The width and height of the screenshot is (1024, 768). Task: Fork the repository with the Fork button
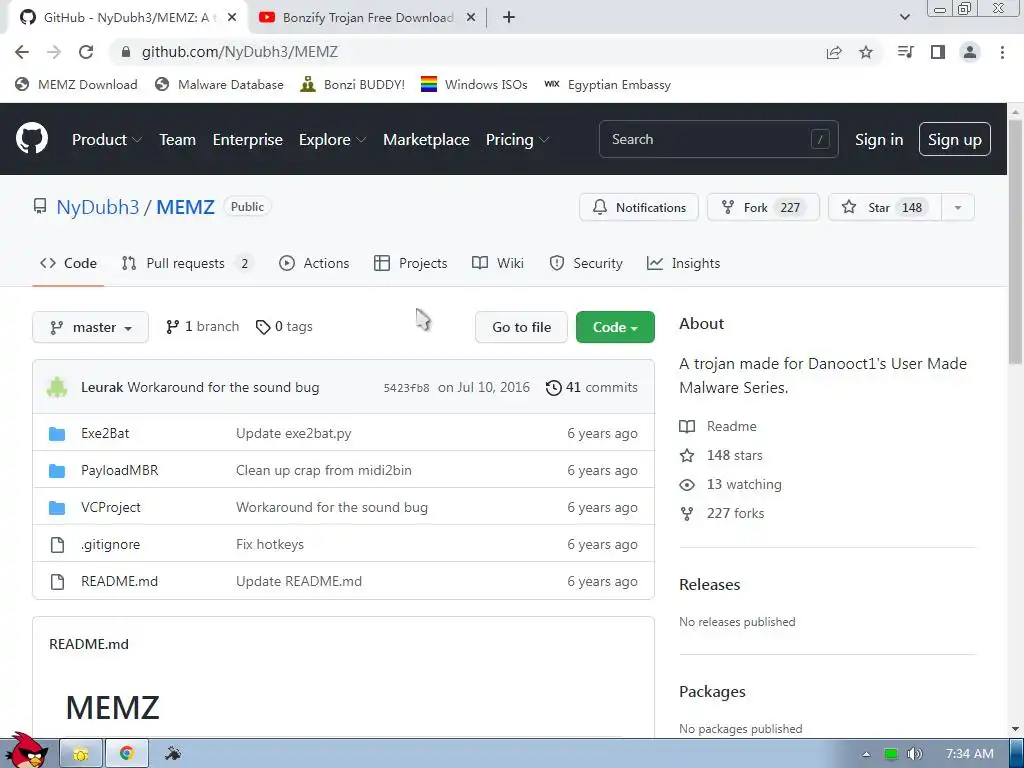pyautogui.click(x=763, y=208)
